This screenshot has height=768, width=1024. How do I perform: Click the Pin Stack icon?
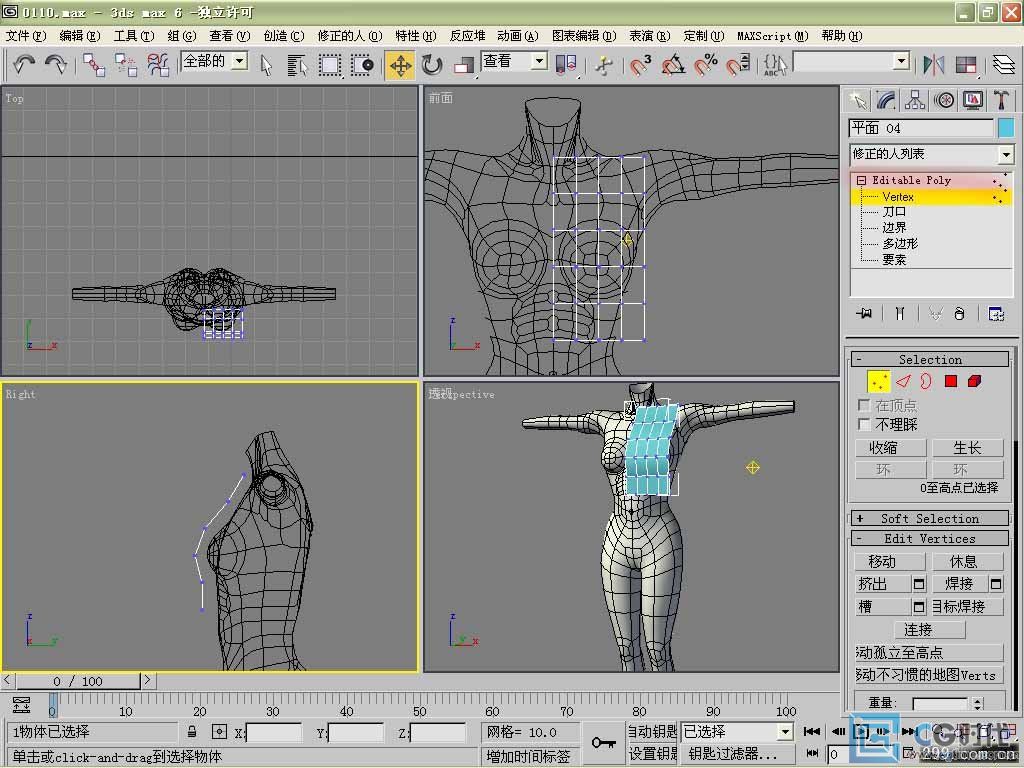click(864, 314)
